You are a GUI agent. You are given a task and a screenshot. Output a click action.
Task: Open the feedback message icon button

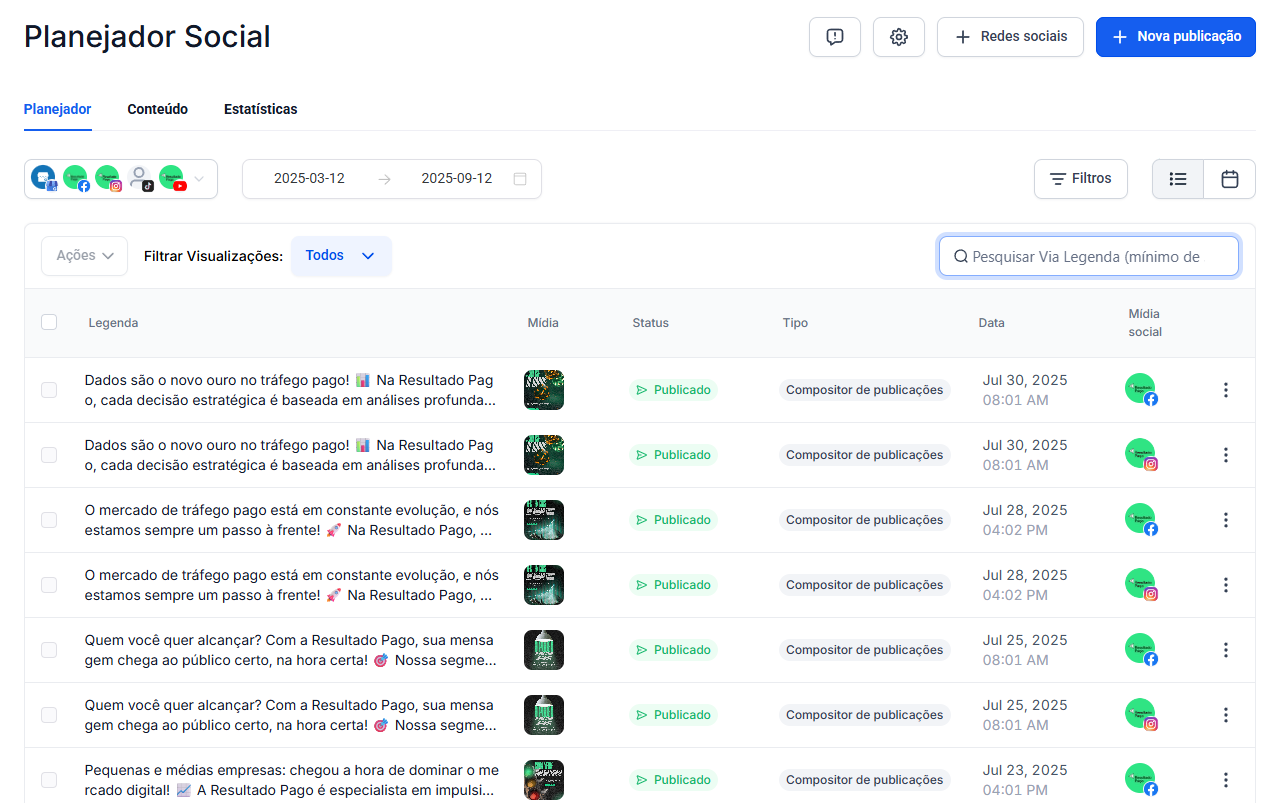coord(834,37)
